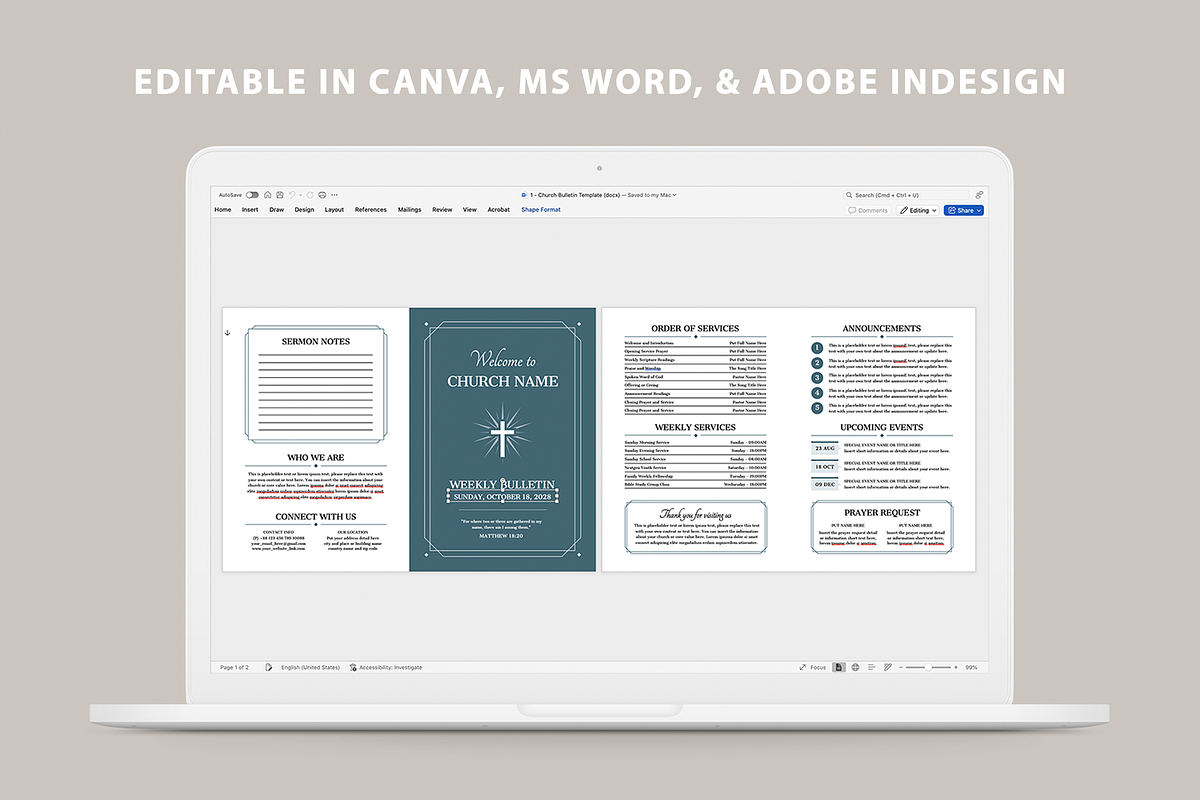Click the blue Share button

[x=964, y=210]
